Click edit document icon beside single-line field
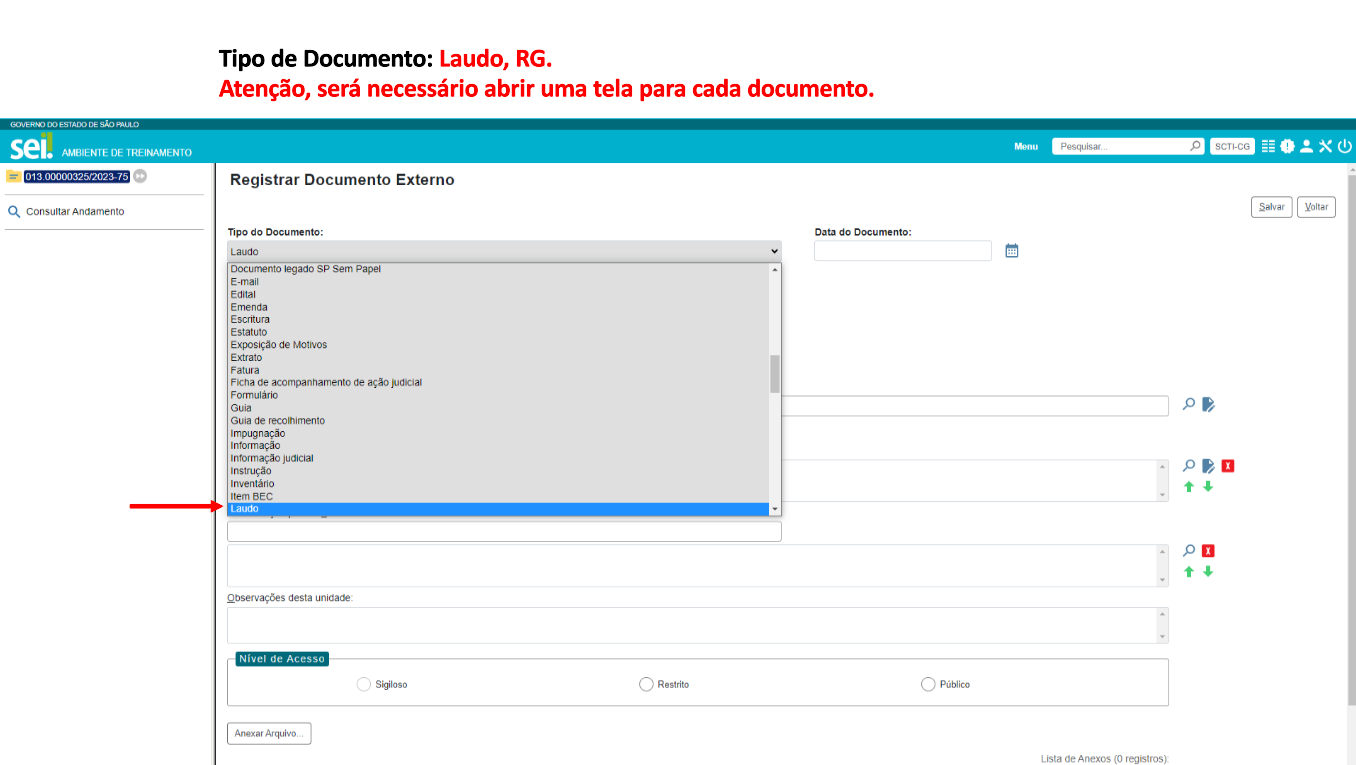1356x765 pixels. tap(1208, 405)
